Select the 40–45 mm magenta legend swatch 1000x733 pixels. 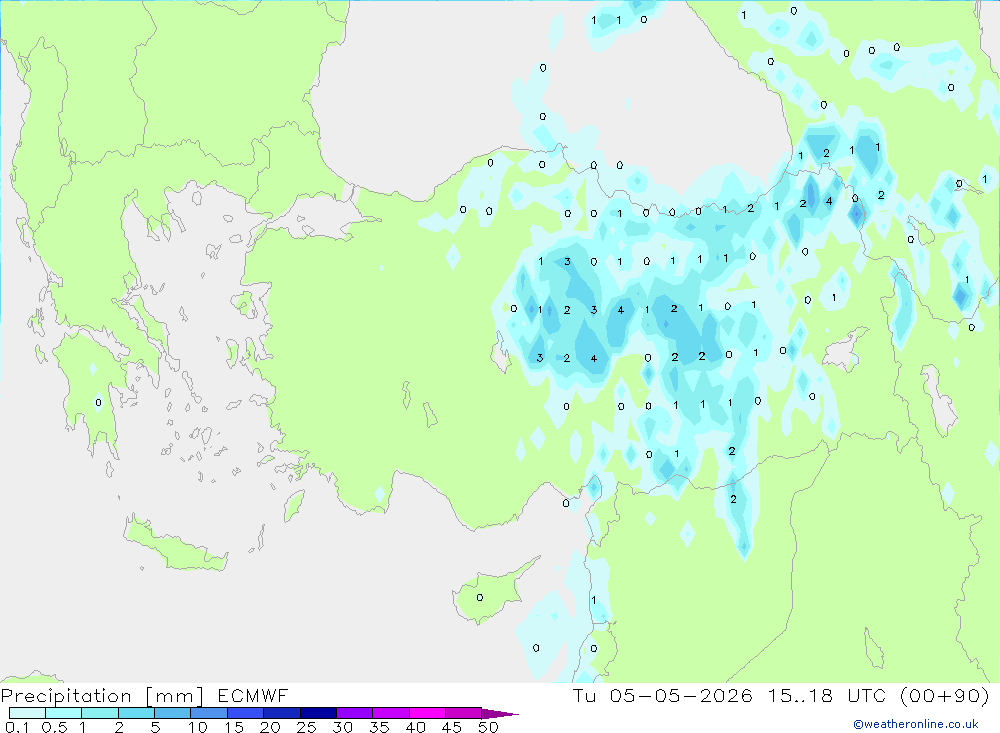click(427, 713)
